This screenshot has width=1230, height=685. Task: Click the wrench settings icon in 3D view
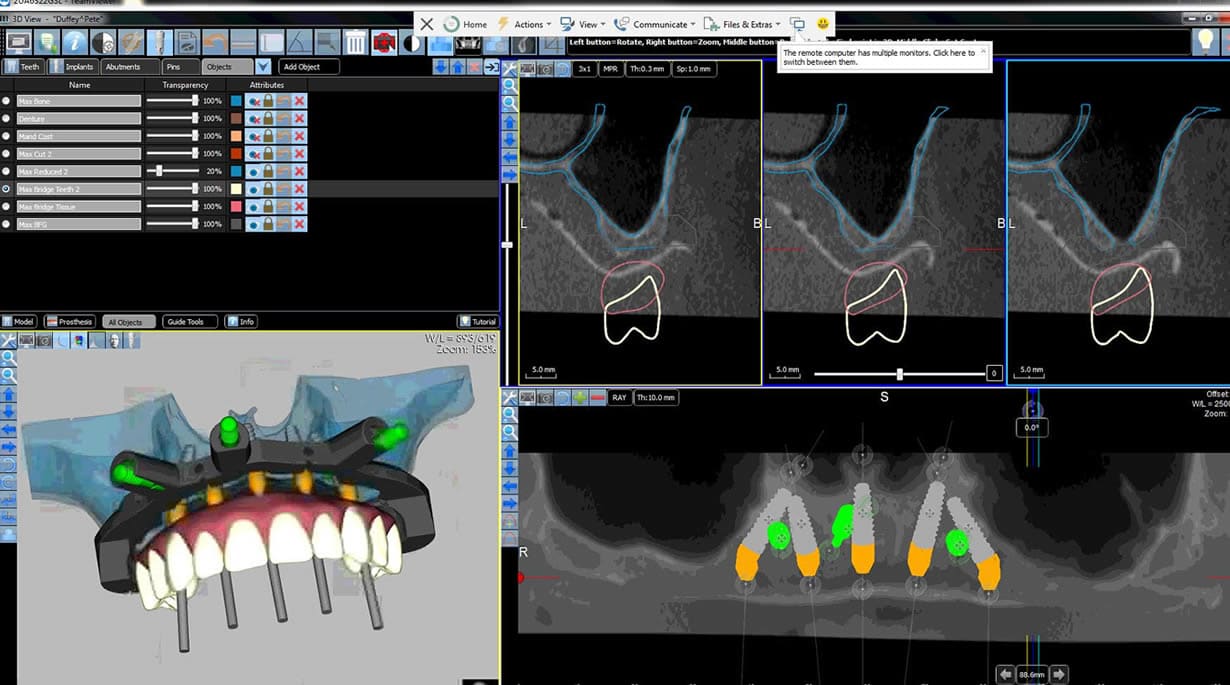8,341
